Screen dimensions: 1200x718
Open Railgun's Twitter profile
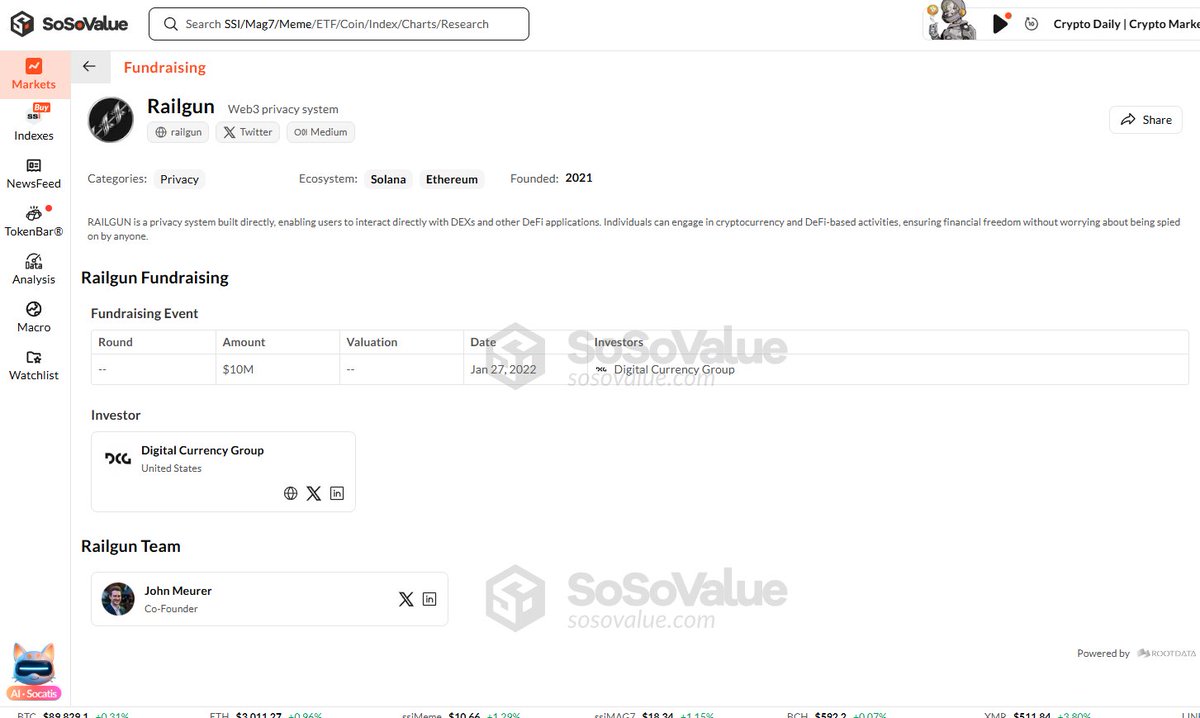click(x=246, y=131)
